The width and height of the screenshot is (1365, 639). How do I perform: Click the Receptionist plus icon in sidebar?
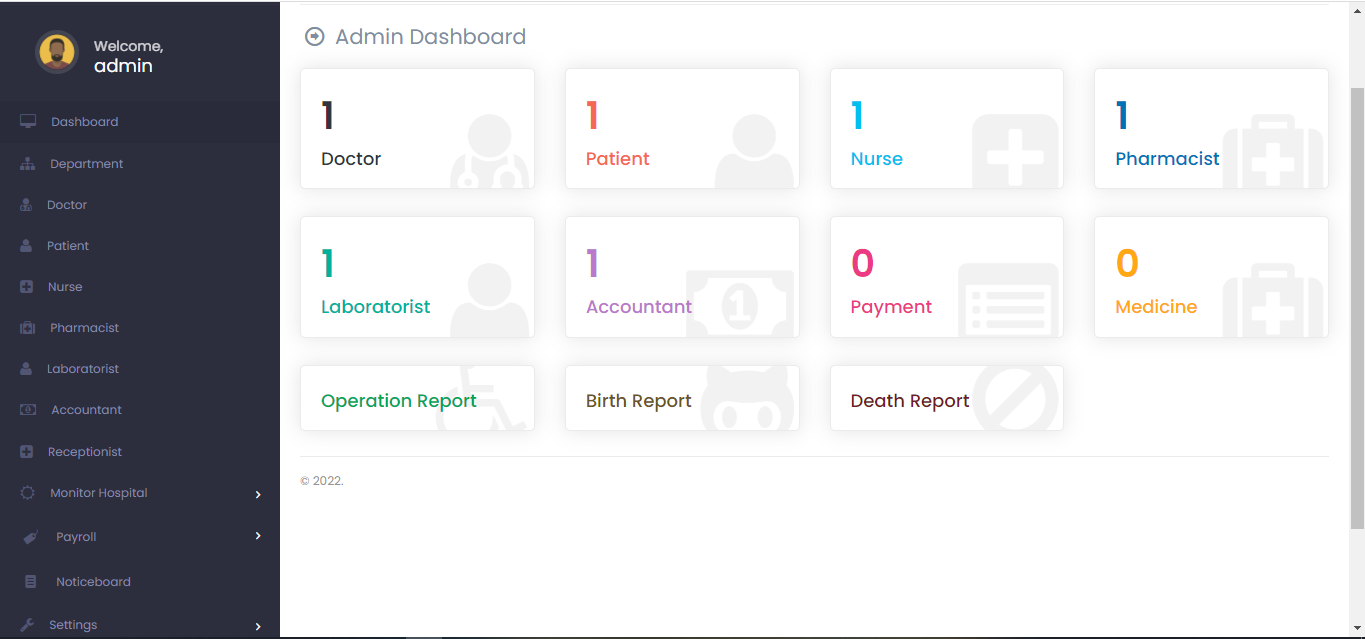click(27, 452)
